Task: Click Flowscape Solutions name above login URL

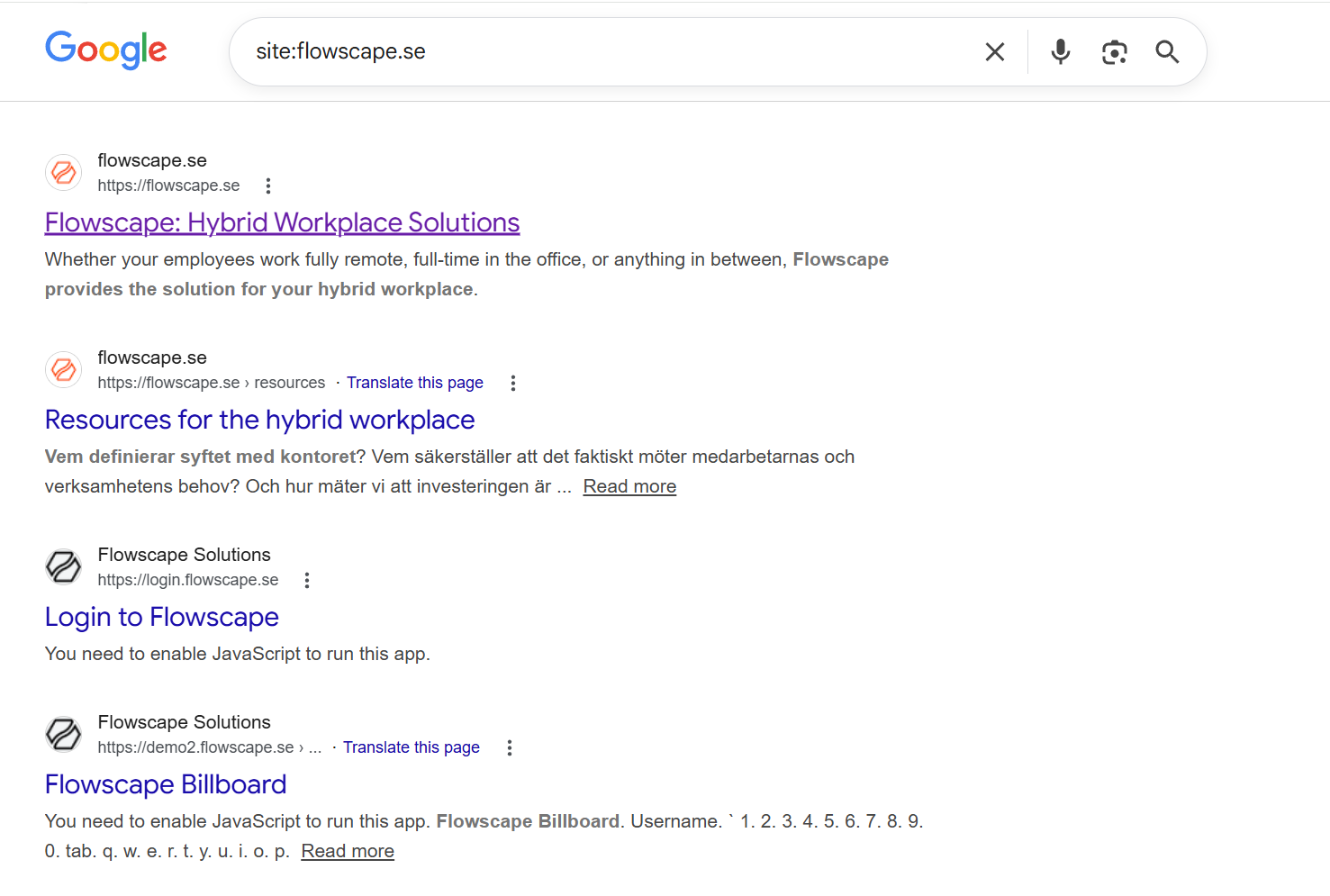Action: pos(185,555)
